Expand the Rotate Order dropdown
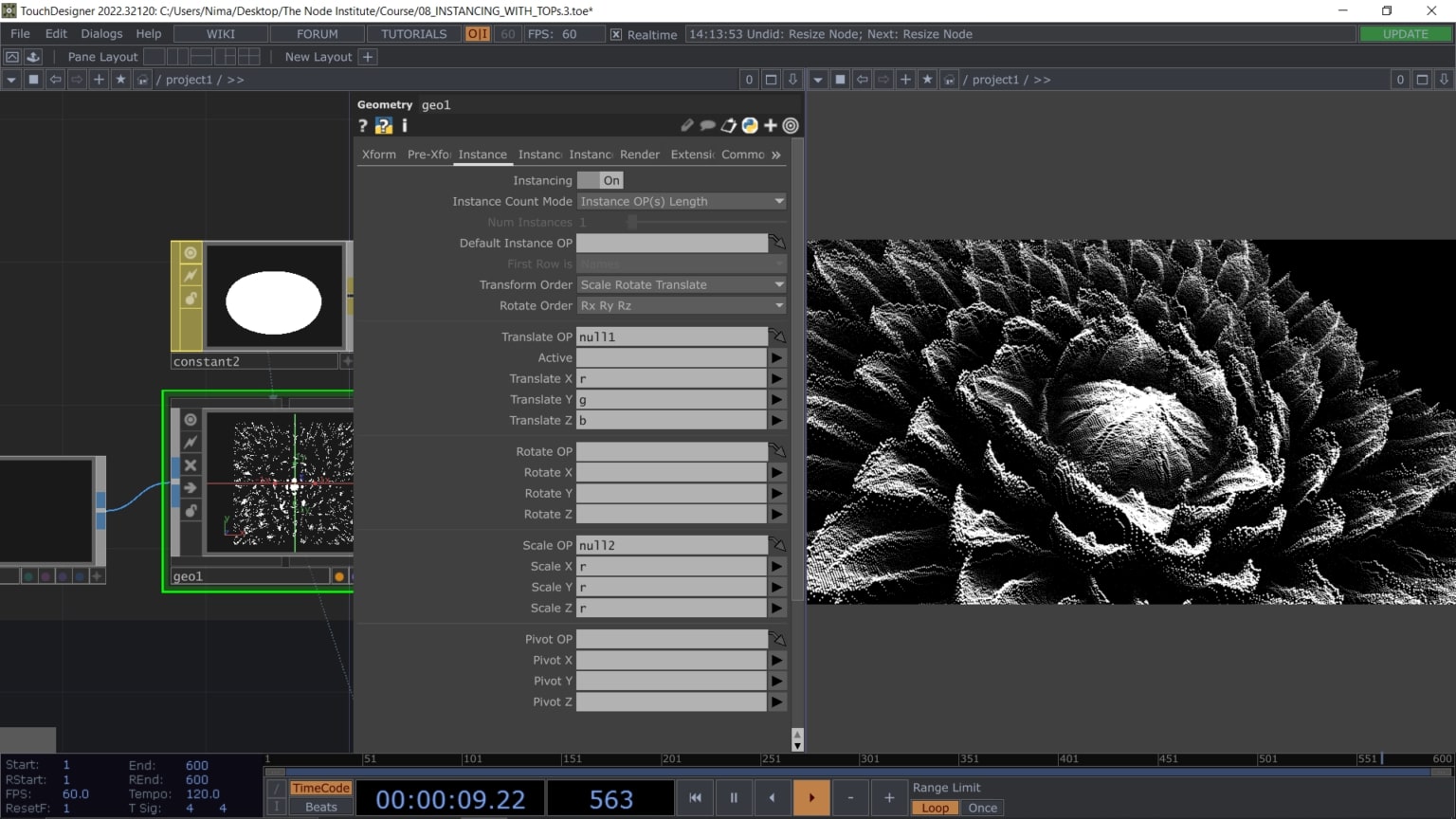 click(681, 305)
